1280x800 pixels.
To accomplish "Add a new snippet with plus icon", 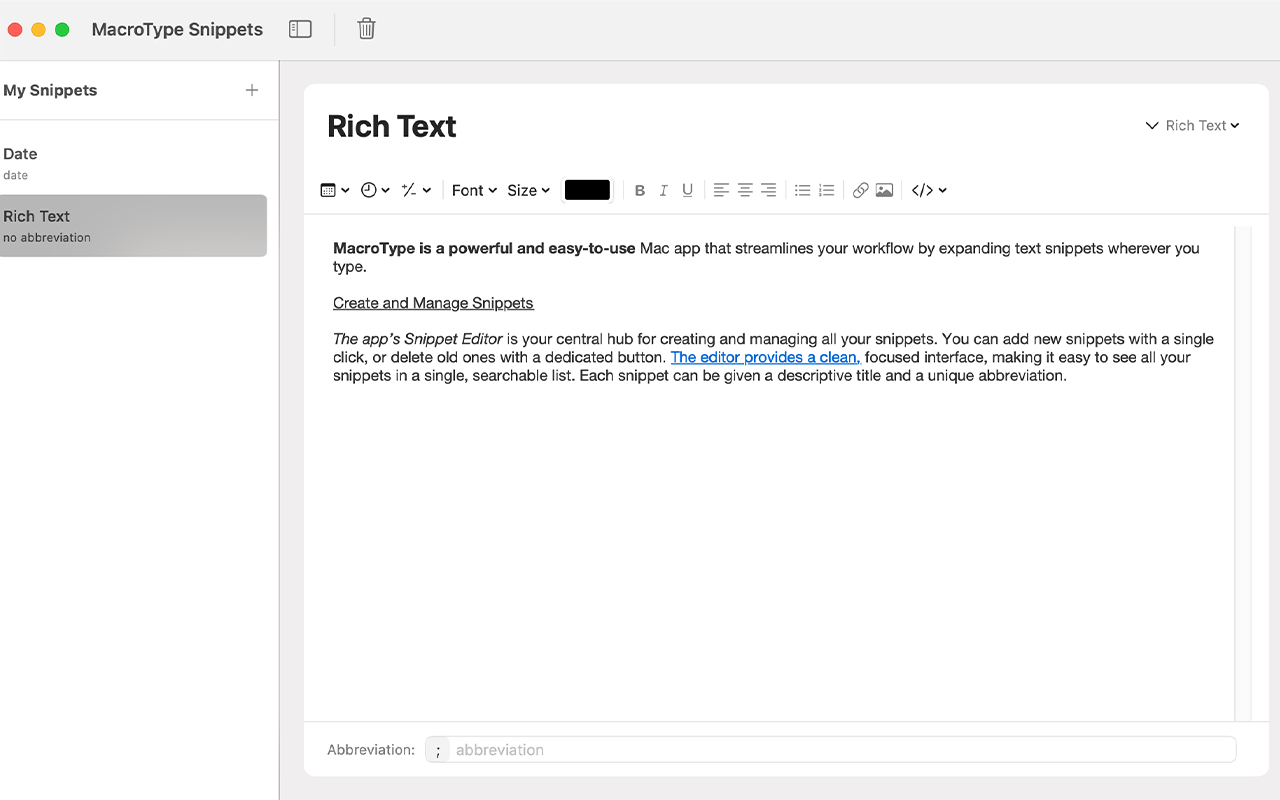I will (x=252, y=90).
